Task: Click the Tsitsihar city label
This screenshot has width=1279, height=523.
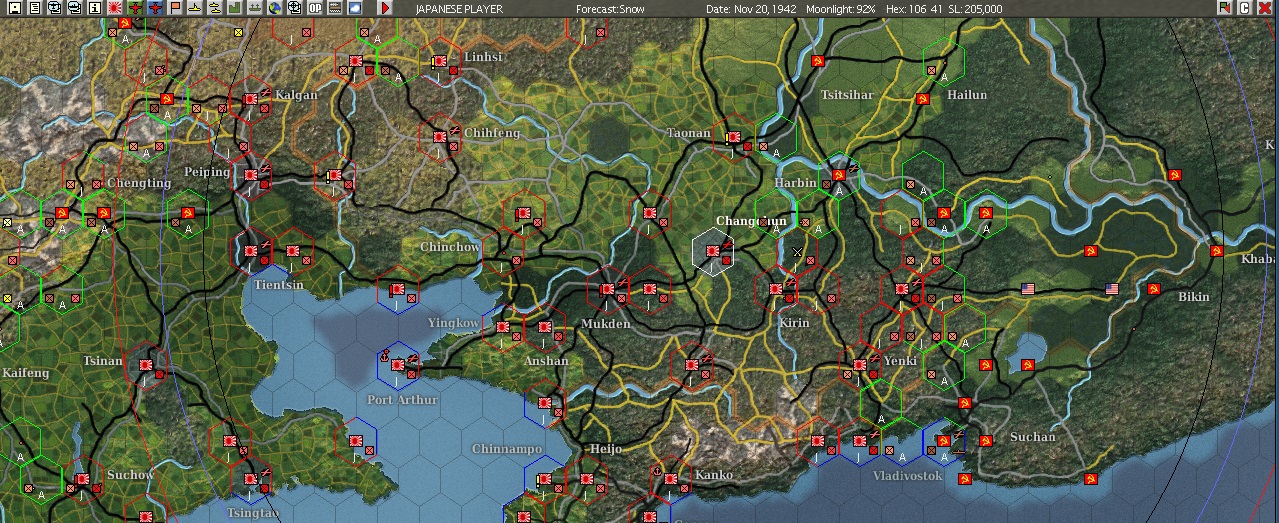Action: [847, 95]
